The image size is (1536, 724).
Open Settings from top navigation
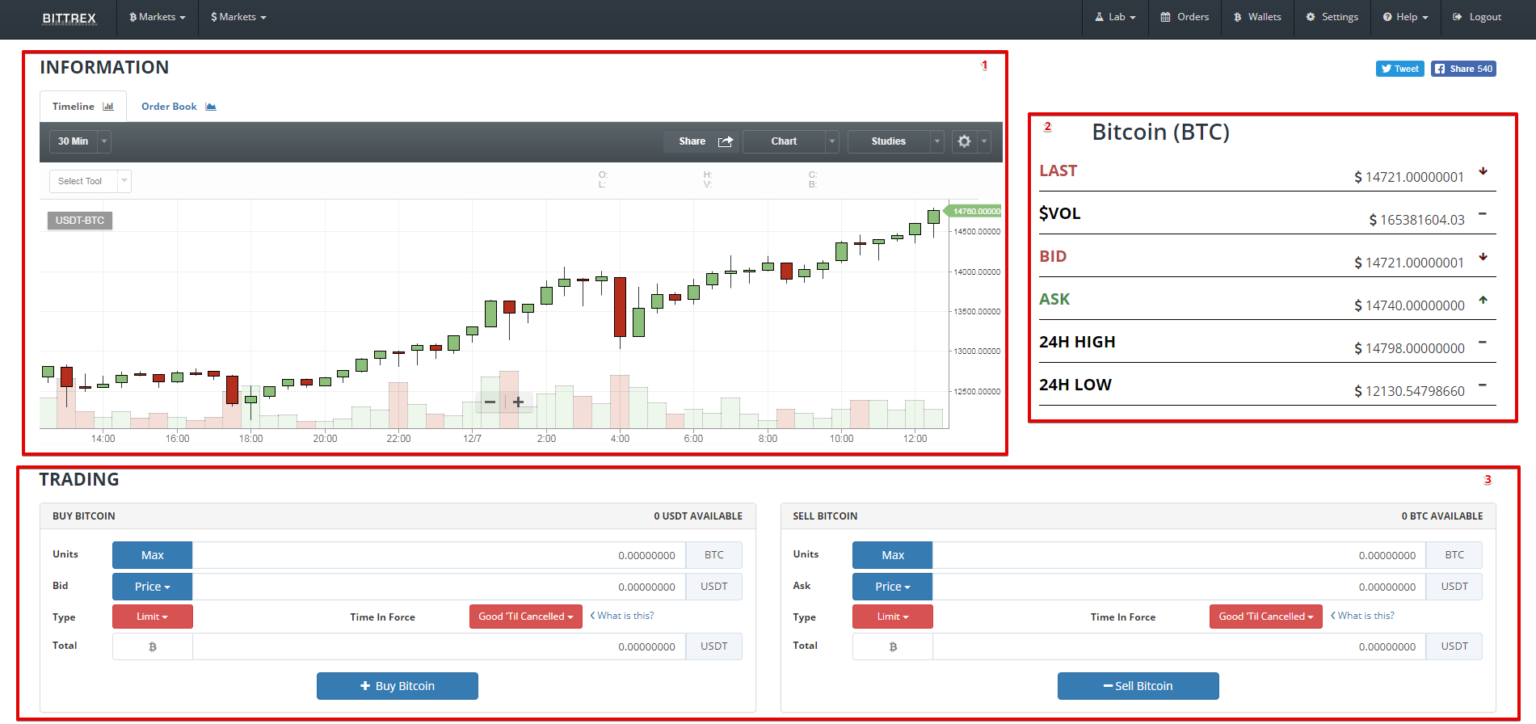coord(1332,17)
